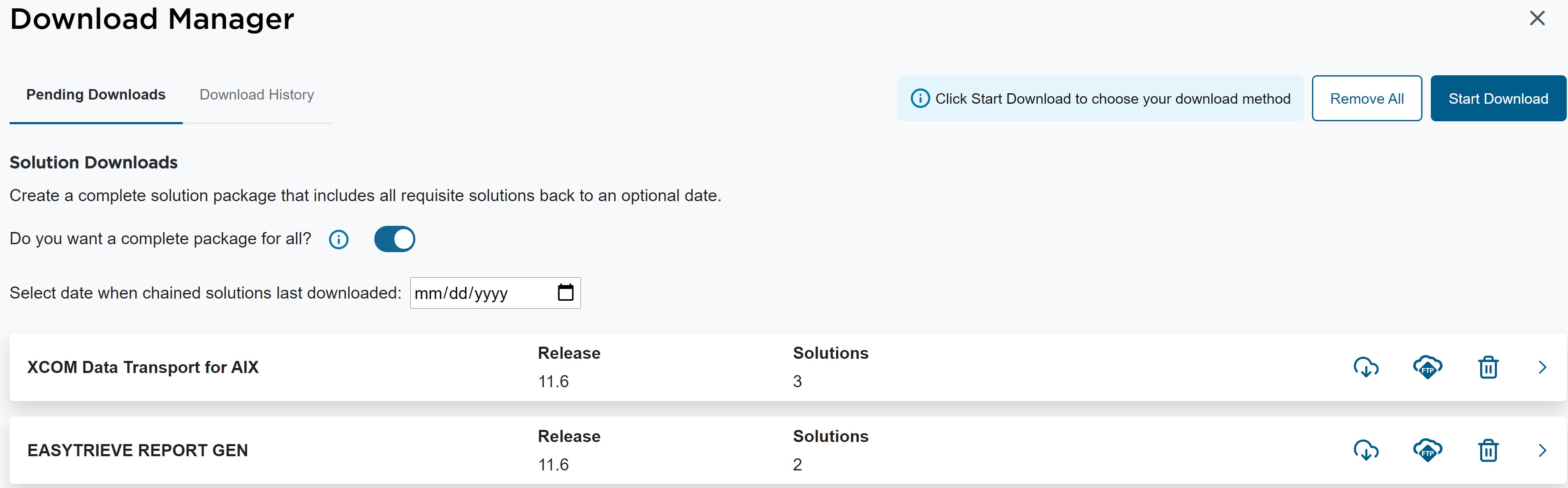This screenshot has width=1568, height=488.
Task: Click info icon beside complete package question
Action: [338, 240]
